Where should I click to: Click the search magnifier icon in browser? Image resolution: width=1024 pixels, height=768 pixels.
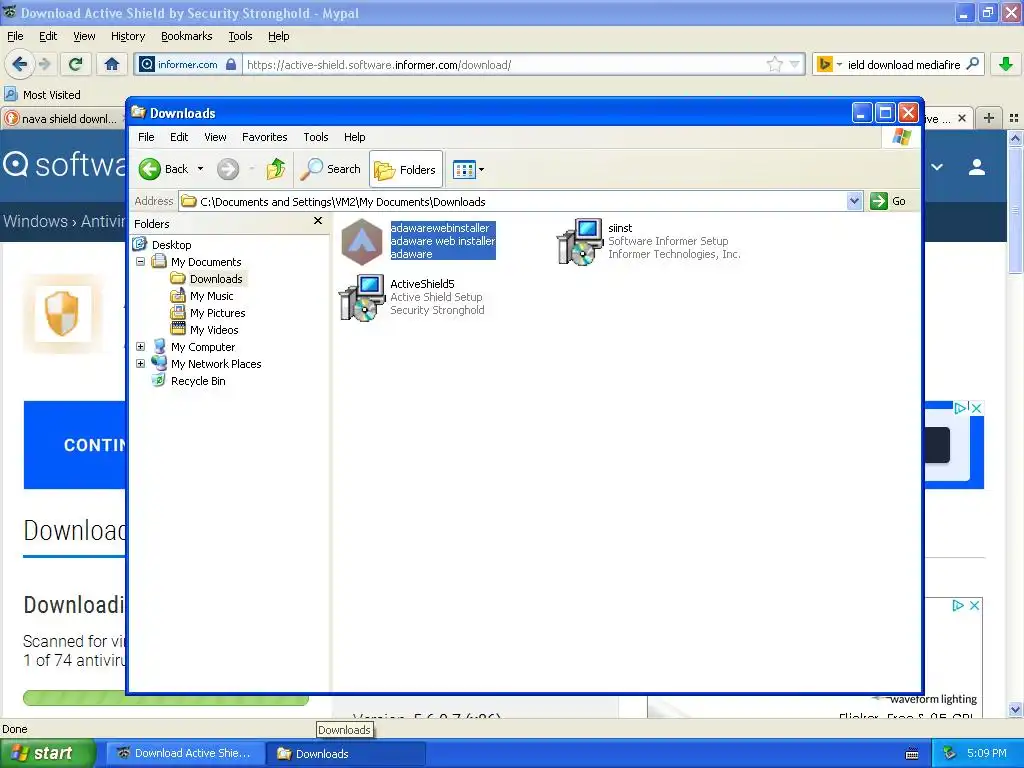pyautogui.click(x=972, y=64)
